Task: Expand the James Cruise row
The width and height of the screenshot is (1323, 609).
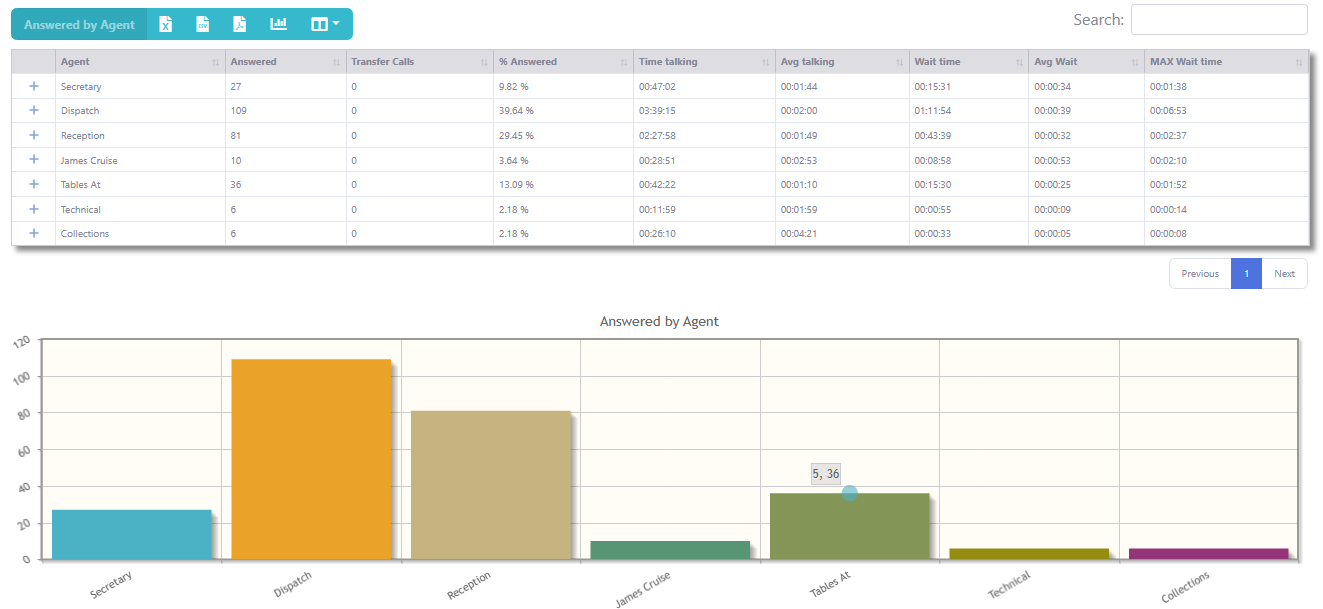Action: tap(34, 160)
